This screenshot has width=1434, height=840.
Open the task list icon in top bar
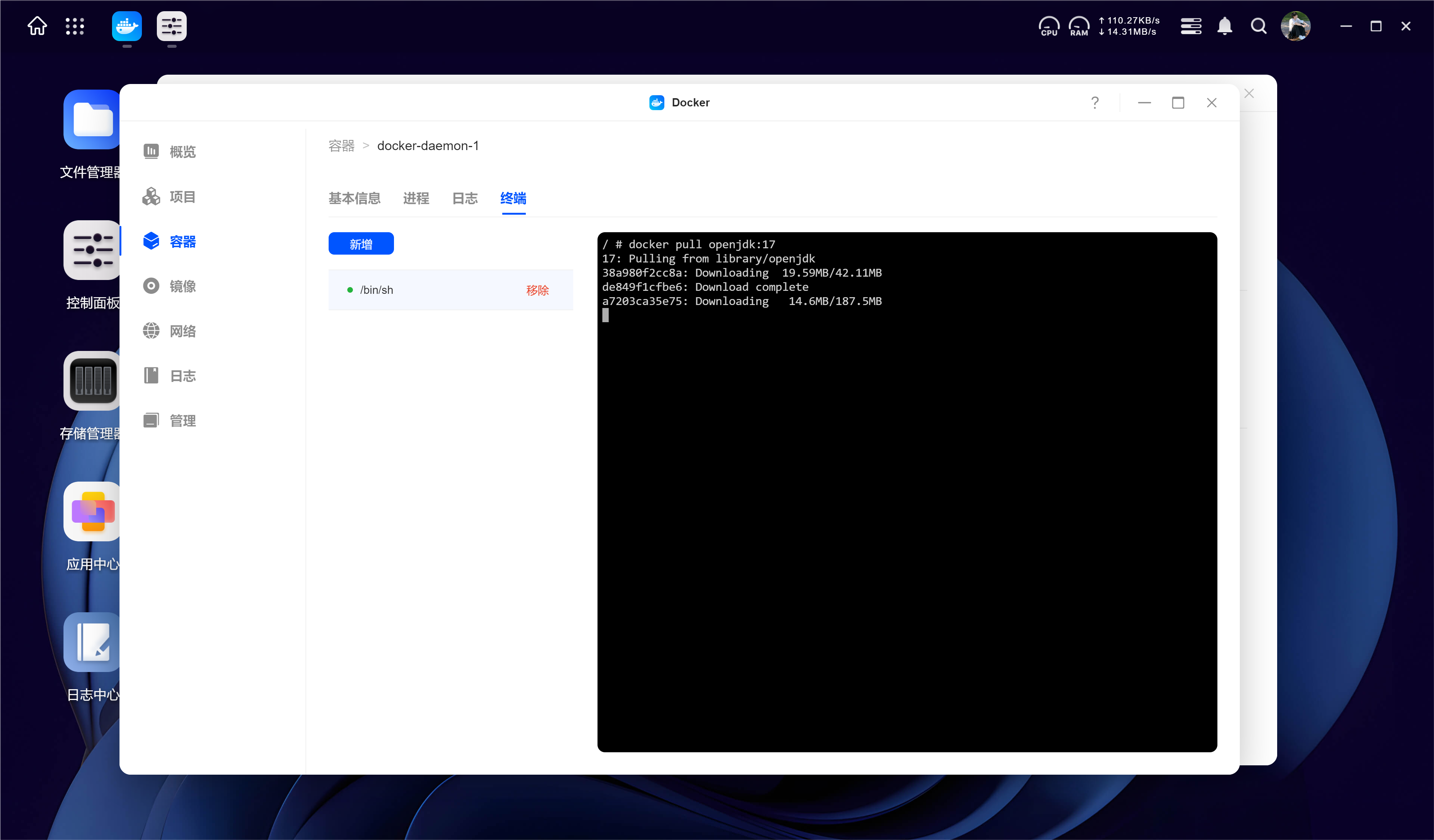pos(1191,26)
